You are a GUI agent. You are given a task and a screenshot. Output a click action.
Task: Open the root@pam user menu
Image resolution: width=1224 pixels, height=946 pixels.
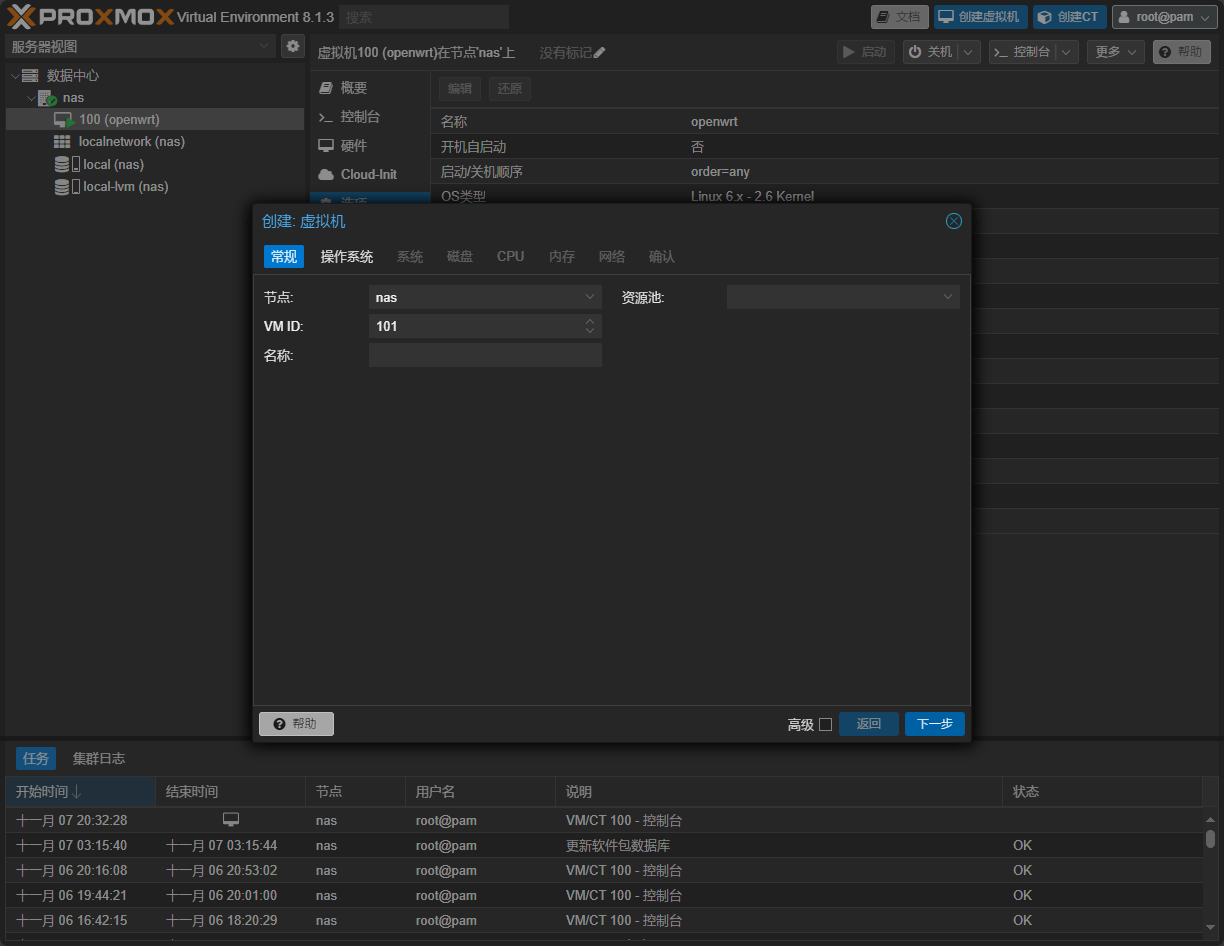click(x=1164, y=17)
